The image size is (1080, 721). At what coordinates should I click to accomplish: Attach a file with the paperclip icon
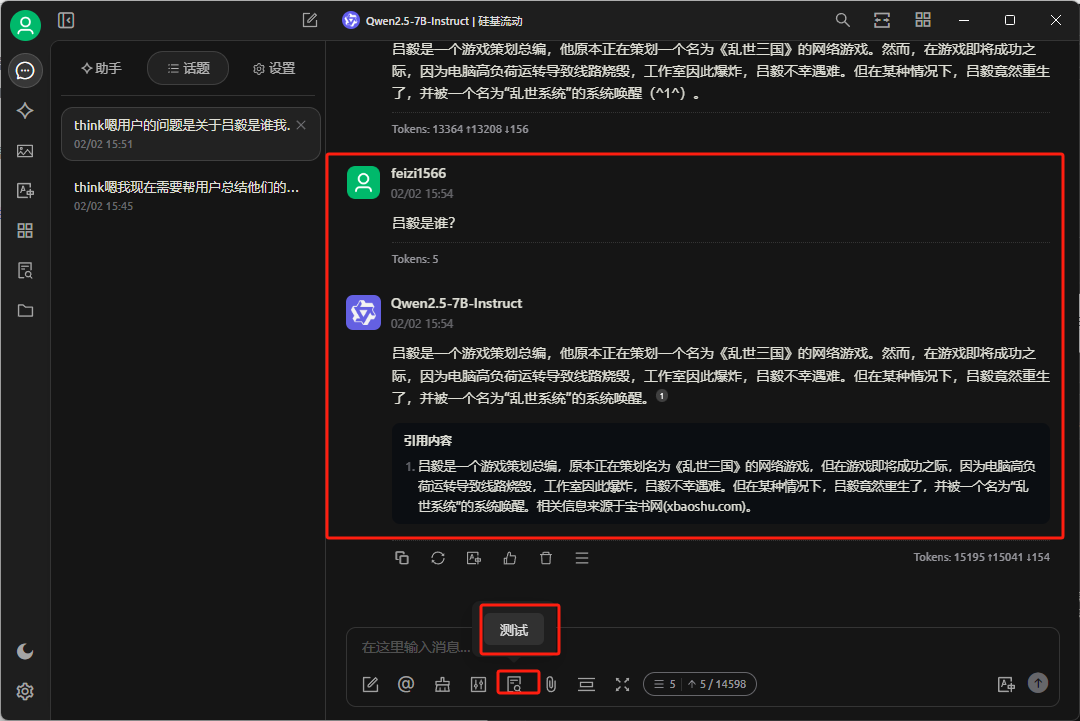(x=550, y=684)
